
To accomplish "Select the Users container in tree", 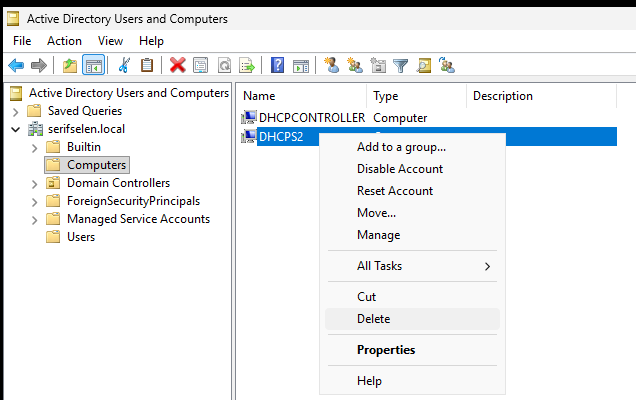I will (x=81, y=237).
